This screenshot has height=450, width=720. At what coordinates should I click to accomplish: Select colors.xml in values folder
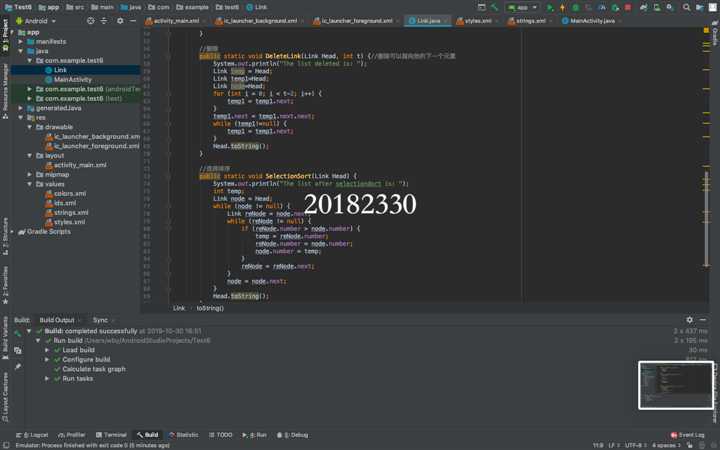click(70, 193)
